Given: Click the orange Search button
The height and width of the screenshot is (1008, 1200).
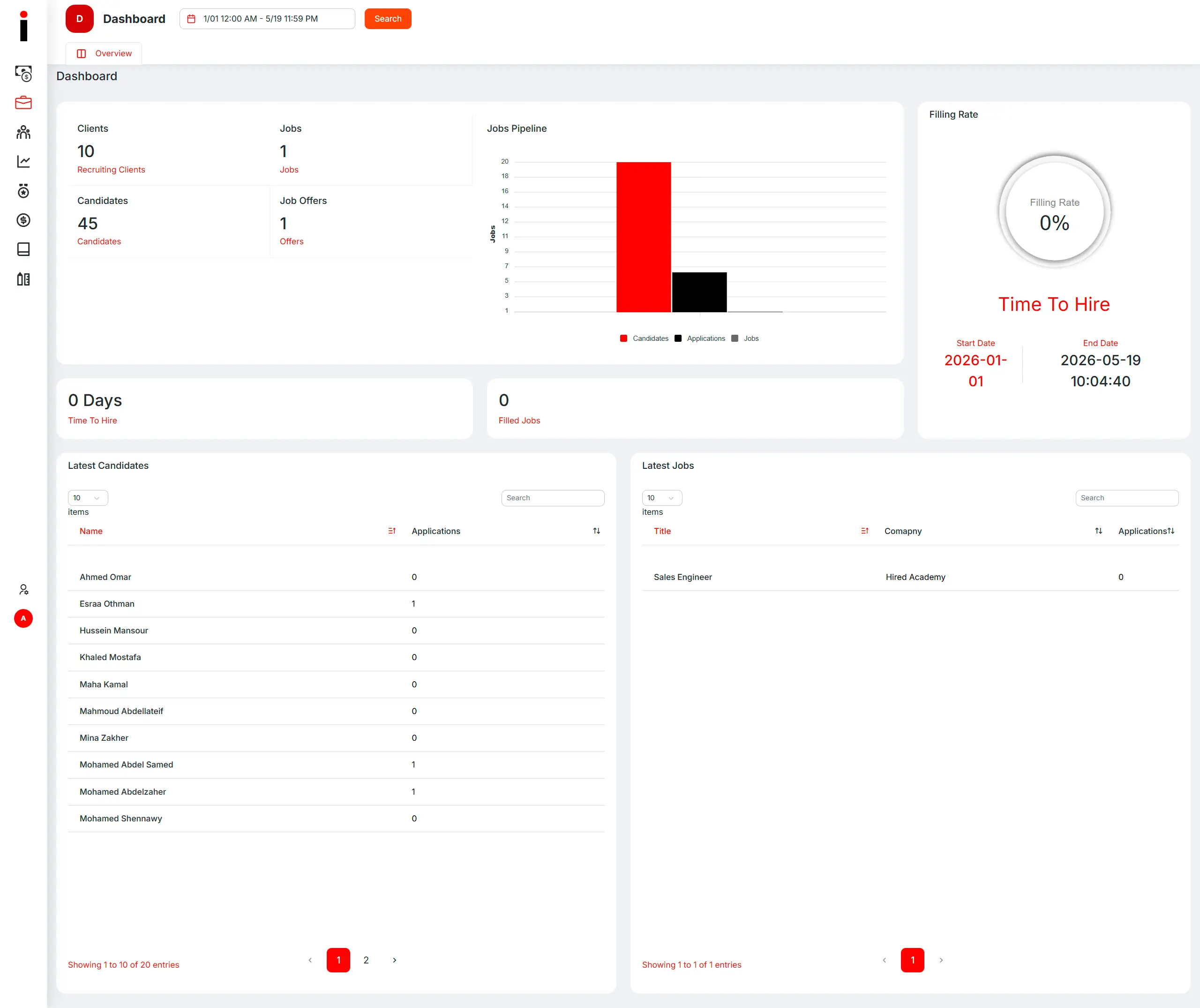Looking at the screenshot, I should pyautogui.click(x=388, y=19).
